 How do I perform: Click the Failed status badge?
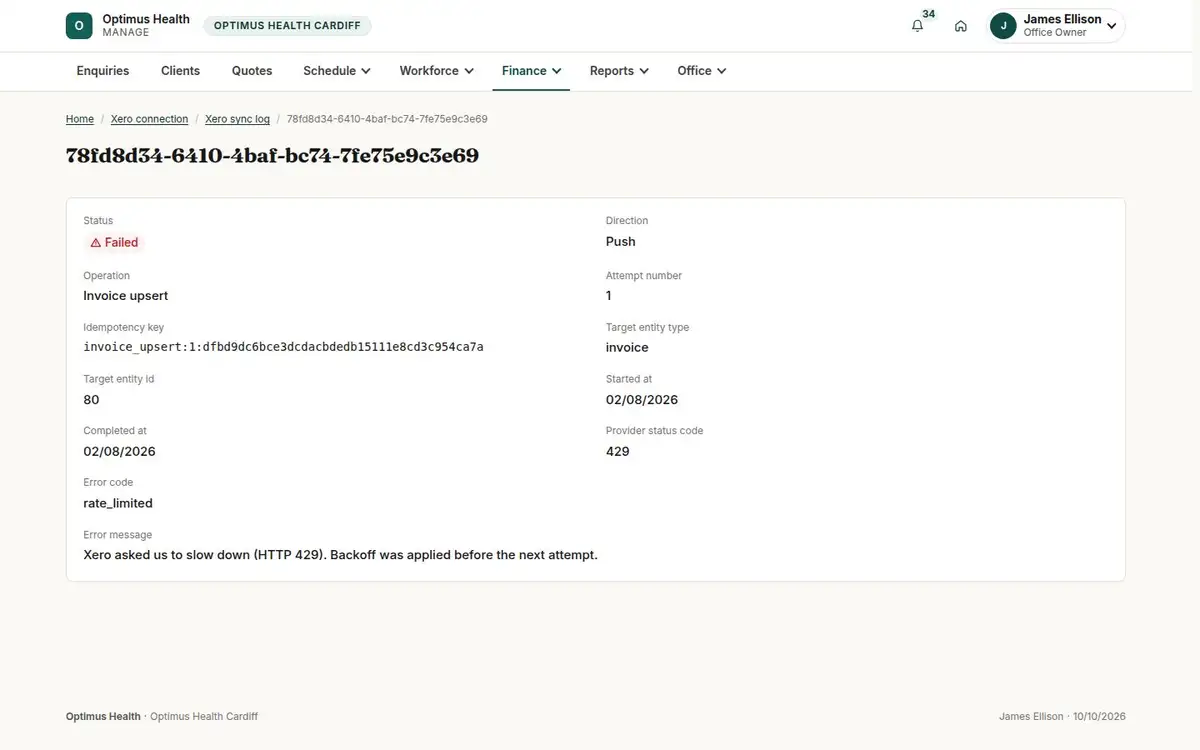click(x=114, y=242)
